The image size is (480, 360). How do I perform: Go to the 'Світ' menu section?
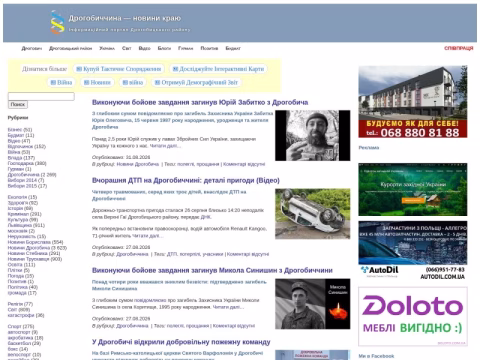[x=127, y=48]
